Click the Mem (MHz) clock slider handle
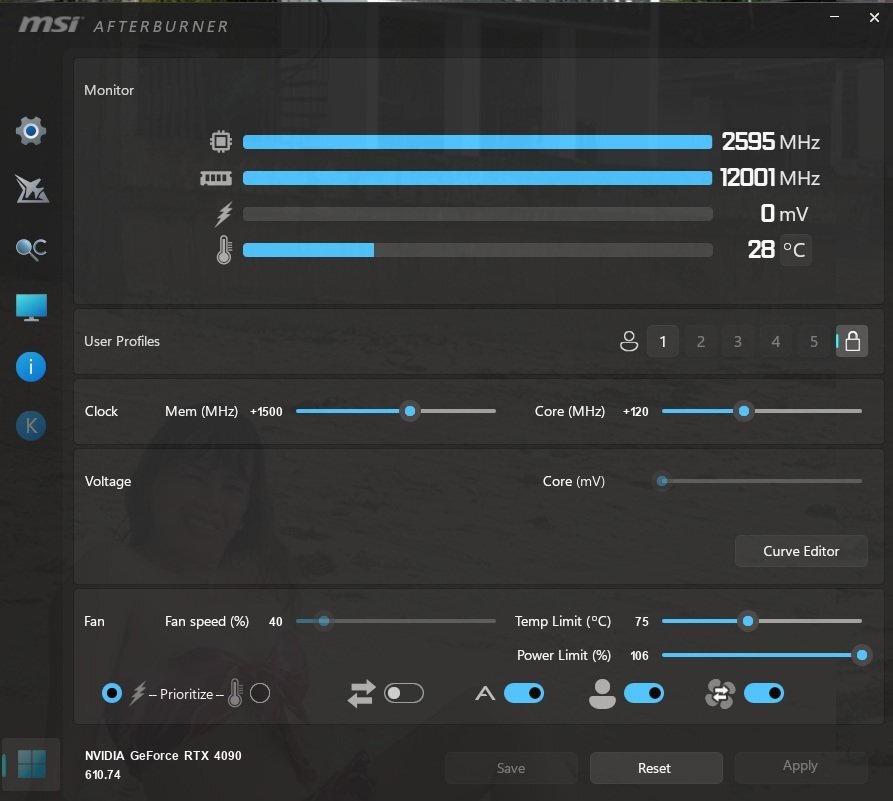 click(410, 411)
